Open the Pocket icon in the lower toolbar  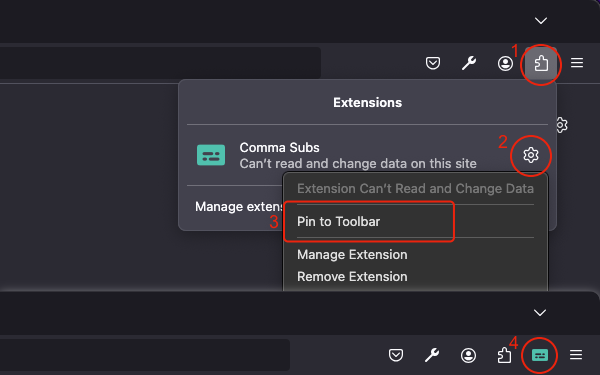[396, 355]
